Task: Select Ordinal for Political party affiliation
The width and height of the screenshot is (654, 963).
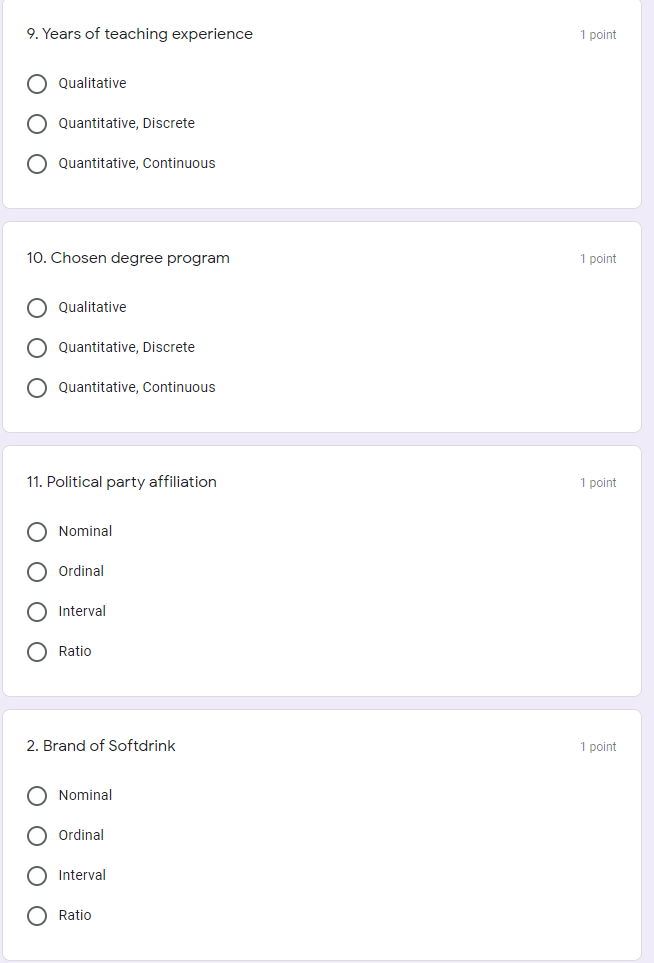Action: click(x=37, y=572)
